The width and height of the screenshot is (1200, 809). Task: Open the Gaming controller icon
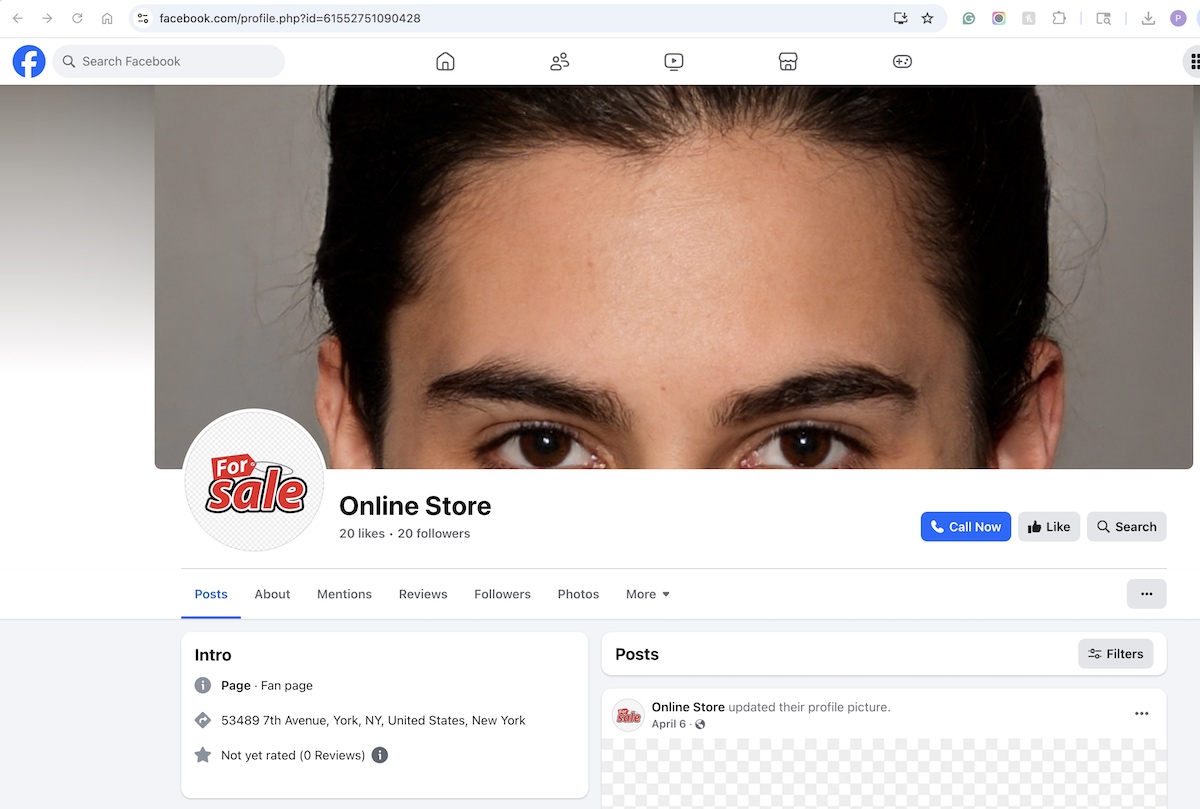click(902, 62)
